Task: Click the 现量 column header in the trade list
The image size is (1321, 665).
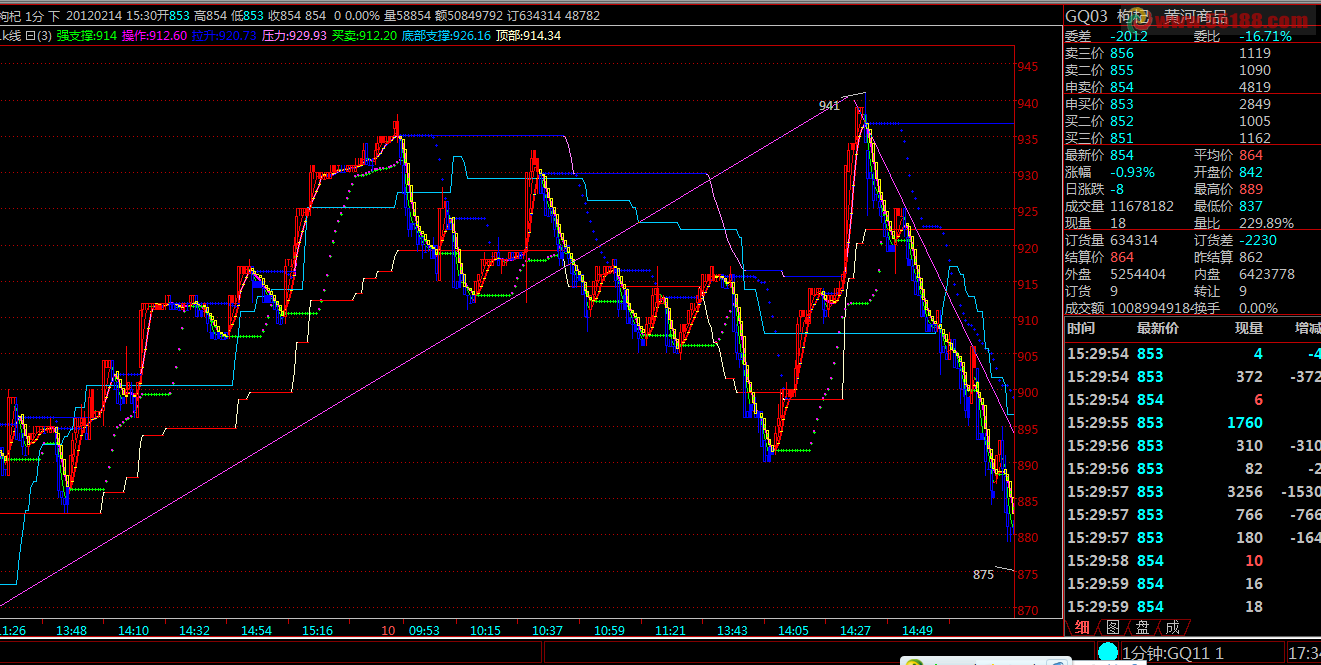Action: click(x=1249, y=328)
